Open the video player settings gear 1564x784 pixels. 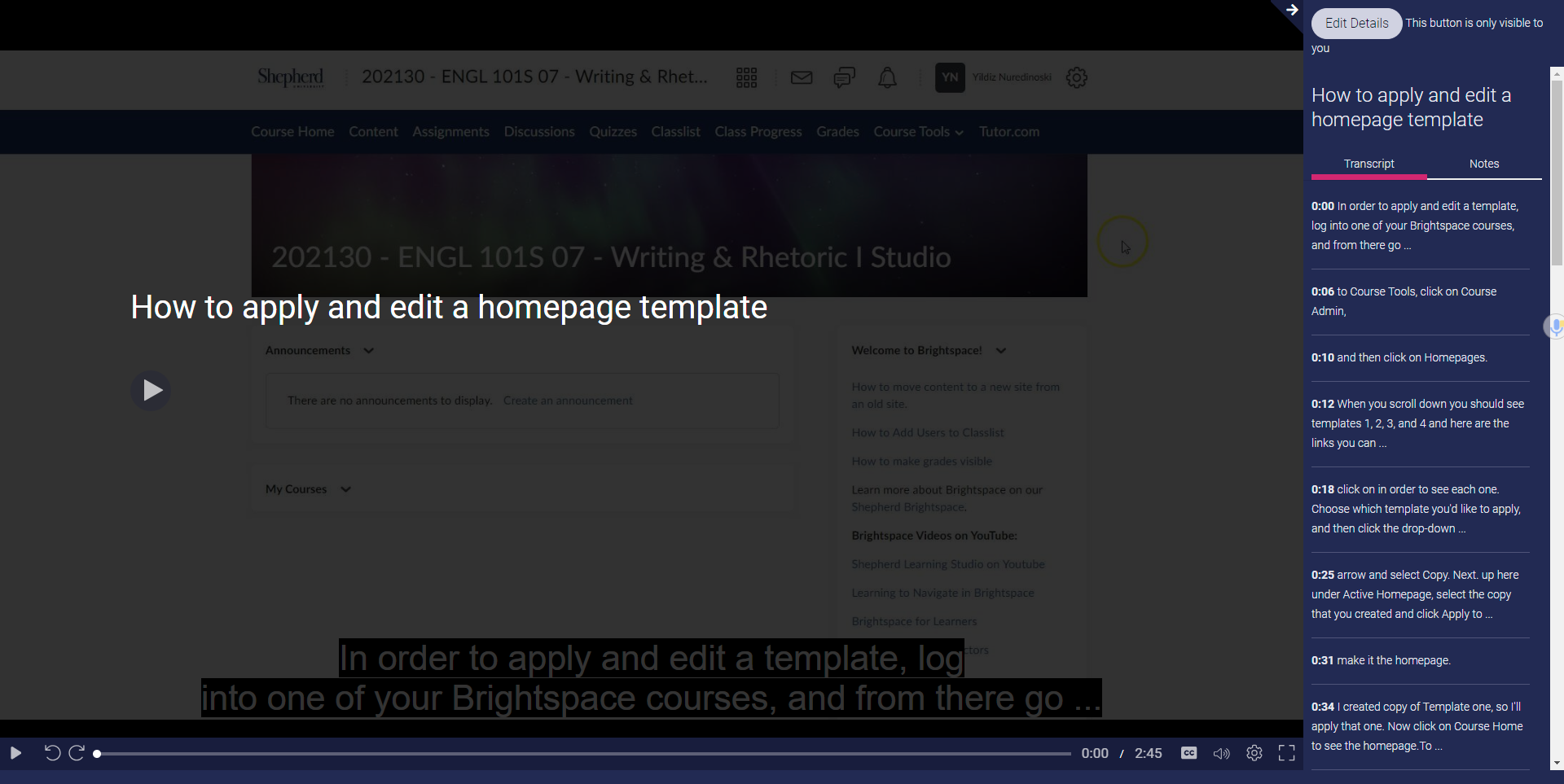point(1254,753)
